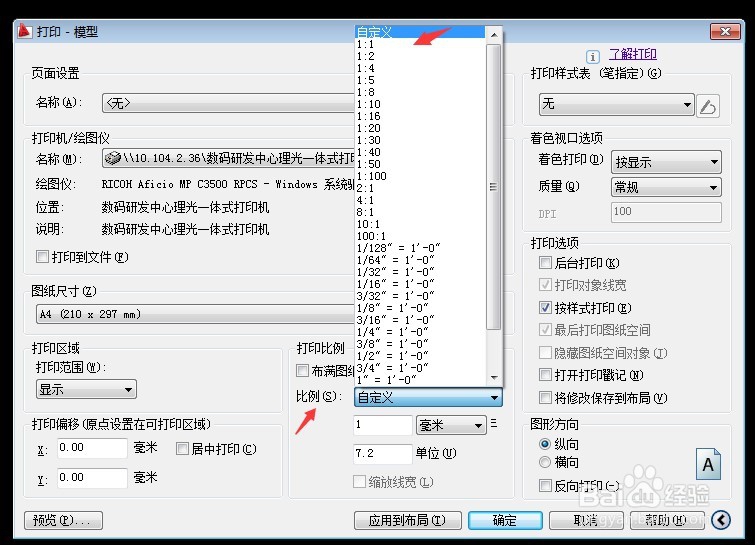Select 自定义 in the scale list
Viewport: 755px width, 545px height.
(420, 32)
